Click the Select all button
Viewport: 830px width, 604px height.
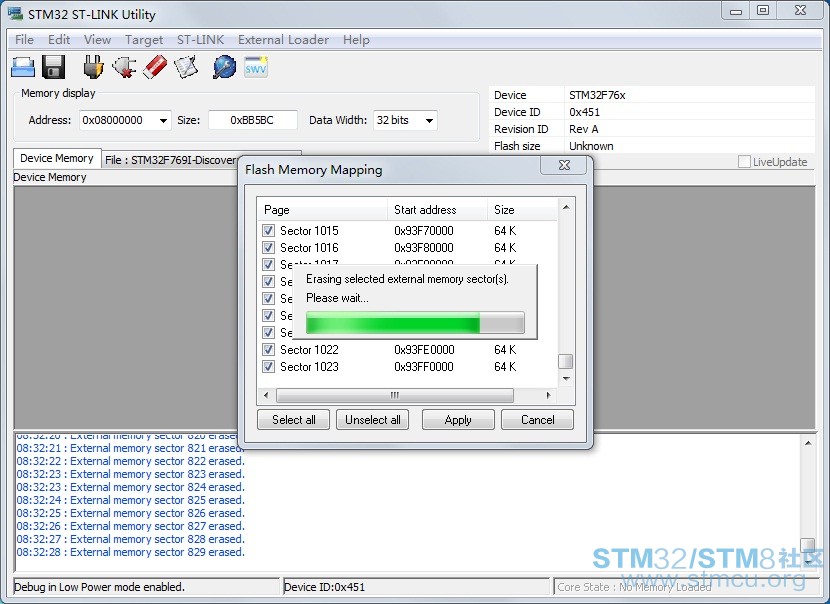(293, 420)
